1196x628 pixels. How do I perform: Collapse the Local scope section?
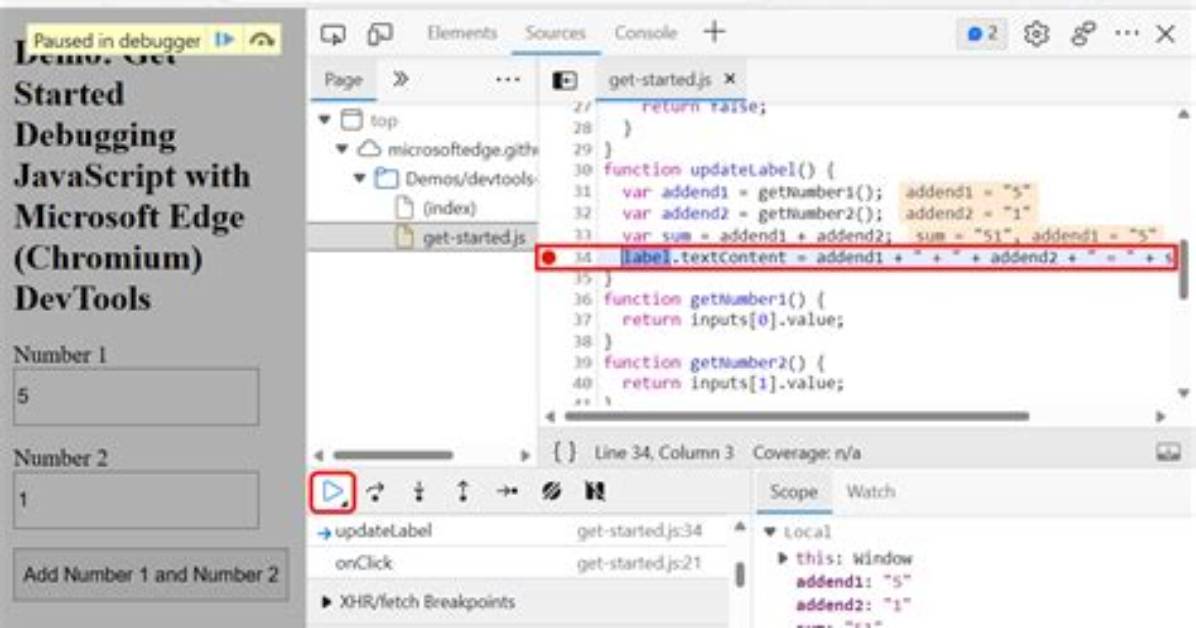770,532
